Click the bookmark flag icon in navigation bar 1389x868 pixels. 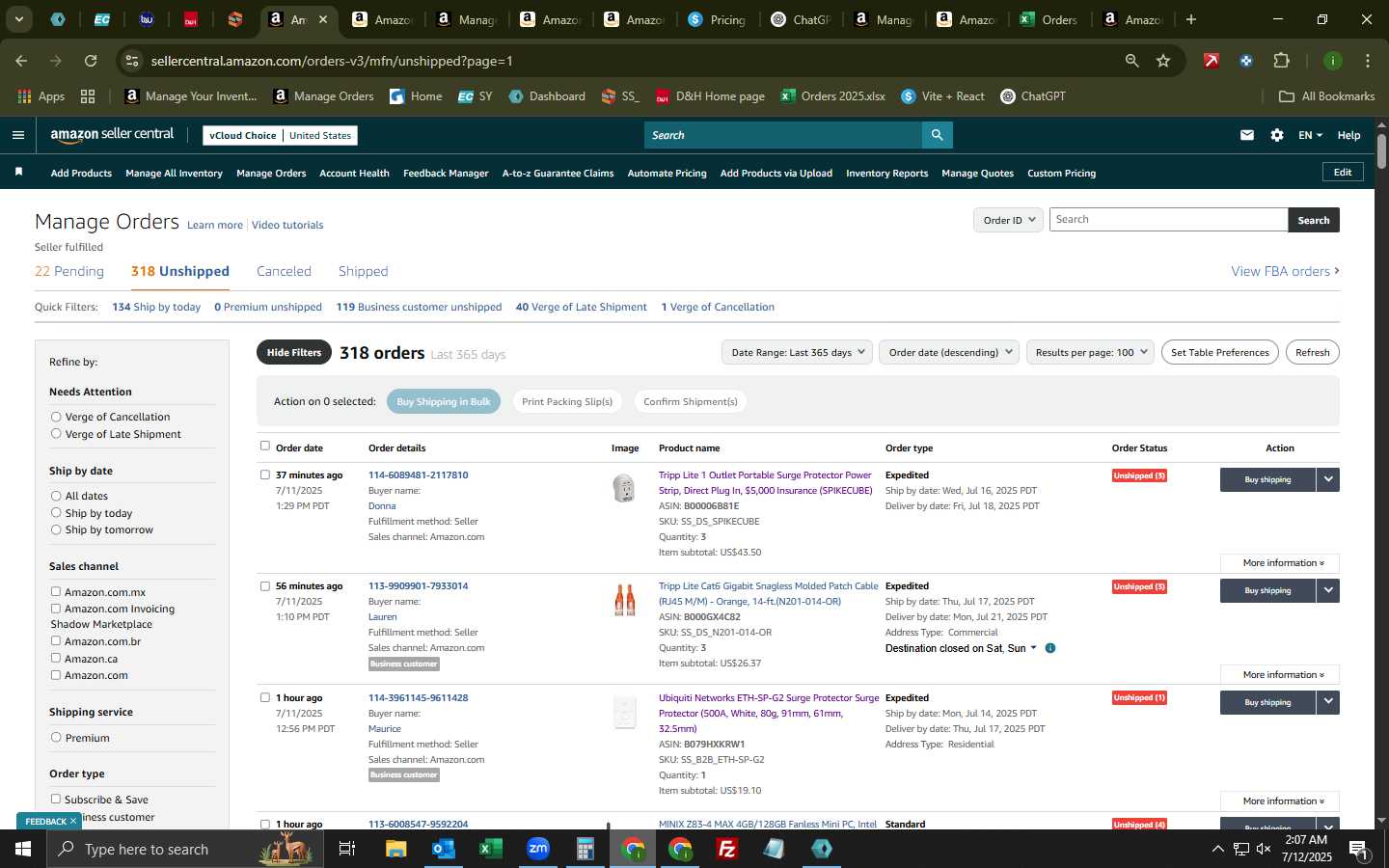click(18, 172)
